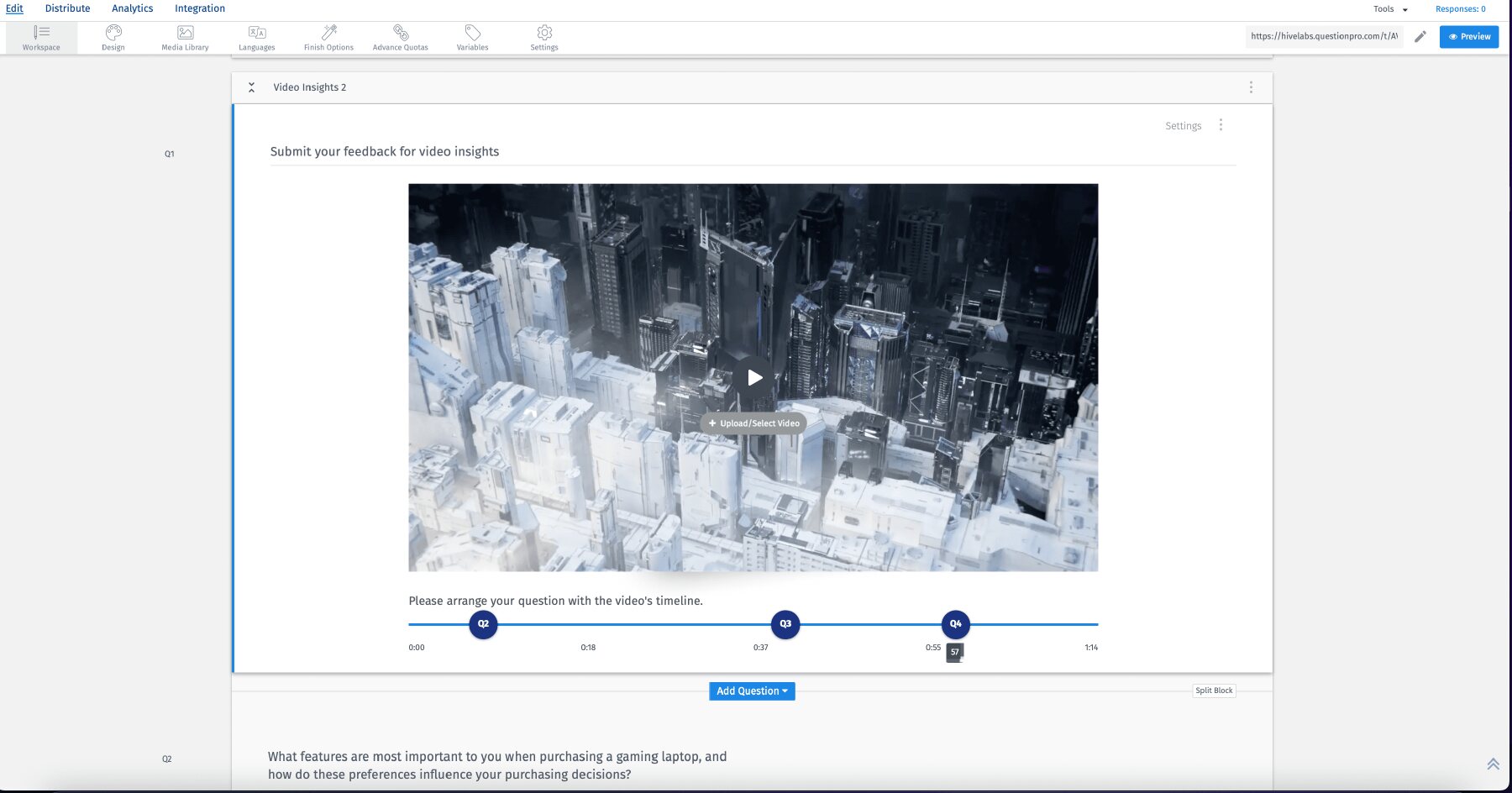Select the Design icon

coord(113,37)
